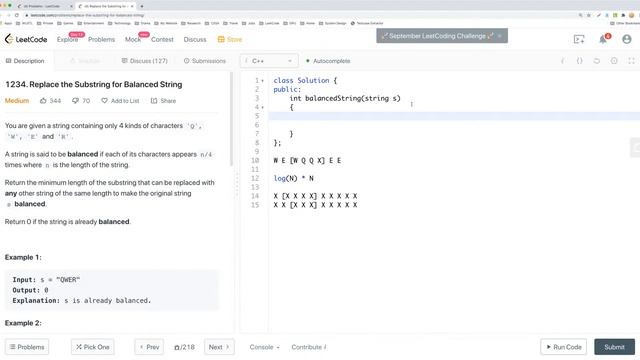Image resolution: width=640 pixels, height=360 pixels.
Task: Open editor settings clock-like icon
Action: point(614,61)
